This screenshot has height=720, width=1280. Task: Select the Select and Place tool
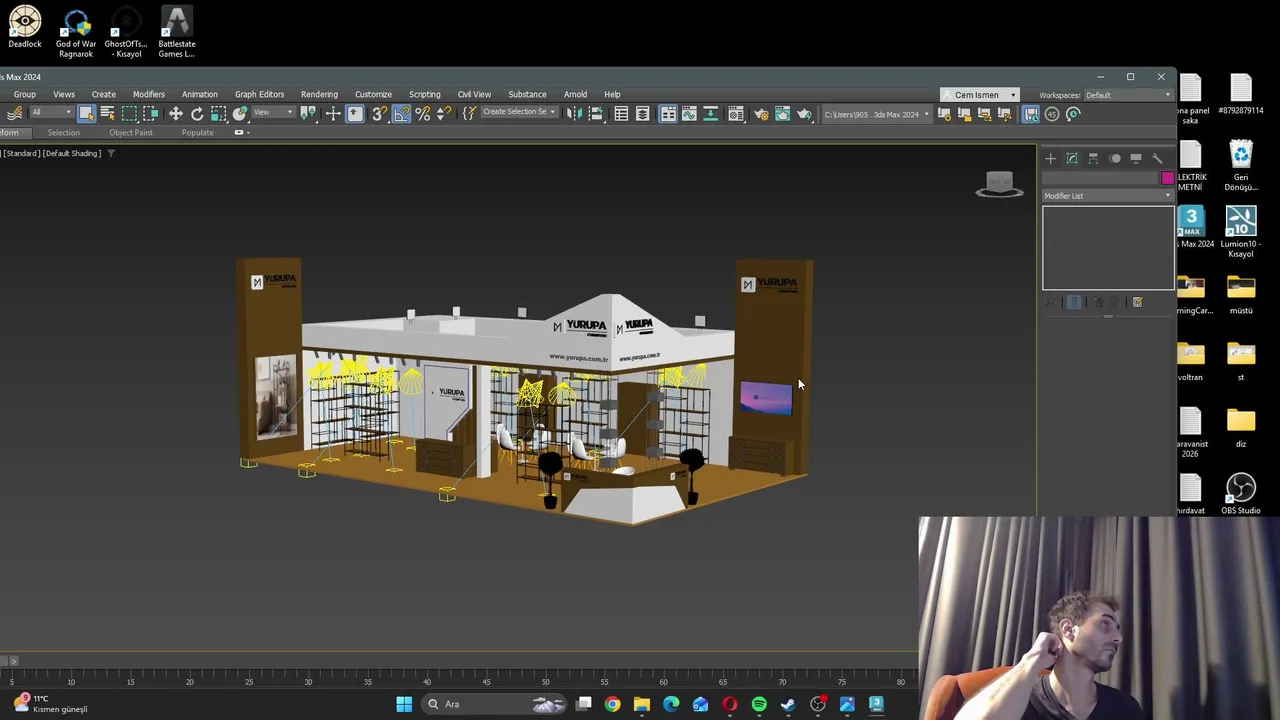click(x=240, y=114)
